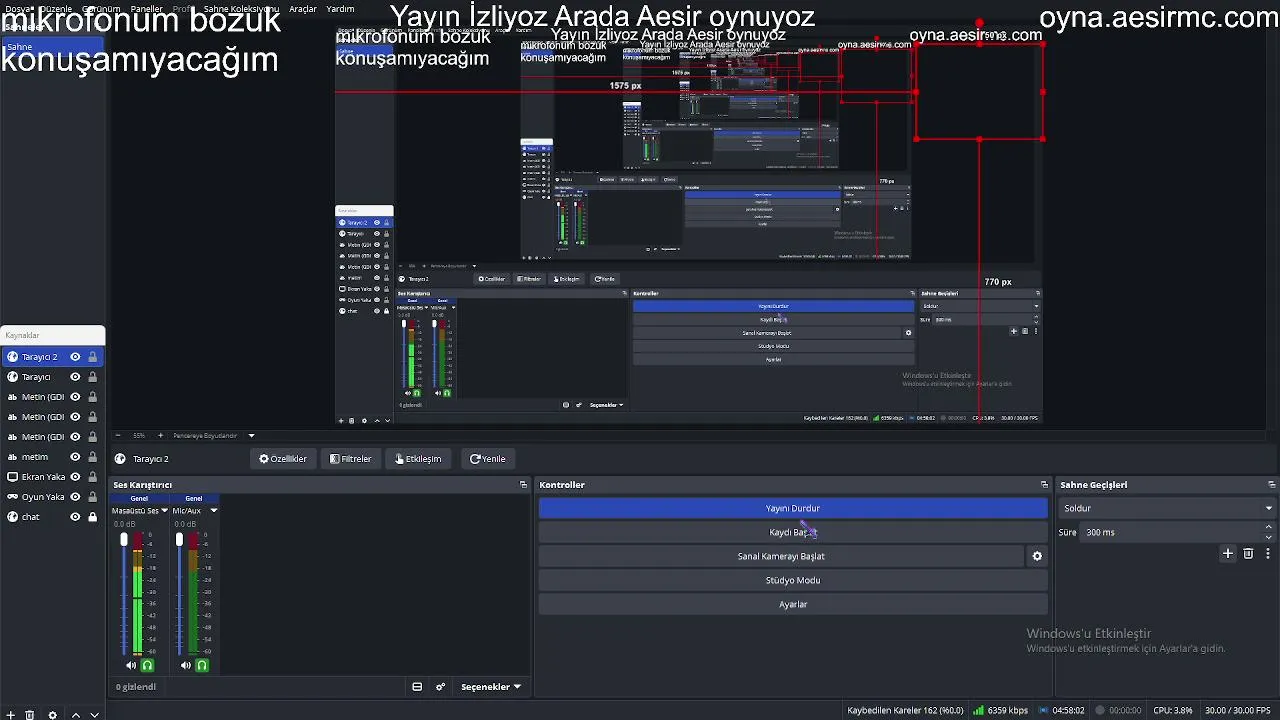This screenshot has height=720, width=1280.
Task: Add a new source with plus icon
Action: [10, 715]
